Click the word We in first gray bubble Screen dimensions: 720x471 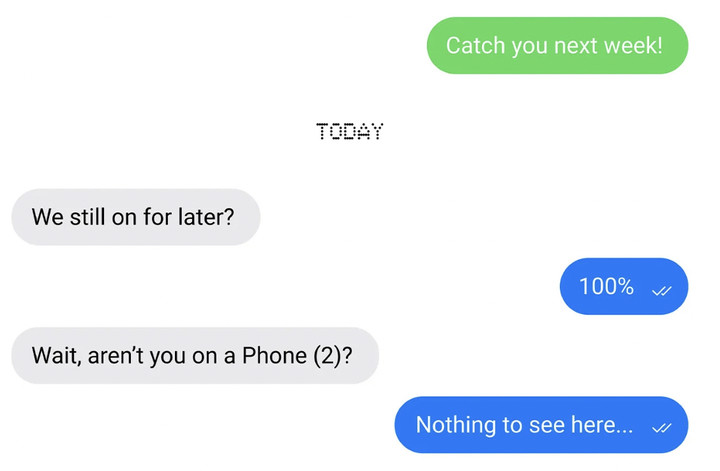coord(48,217)
